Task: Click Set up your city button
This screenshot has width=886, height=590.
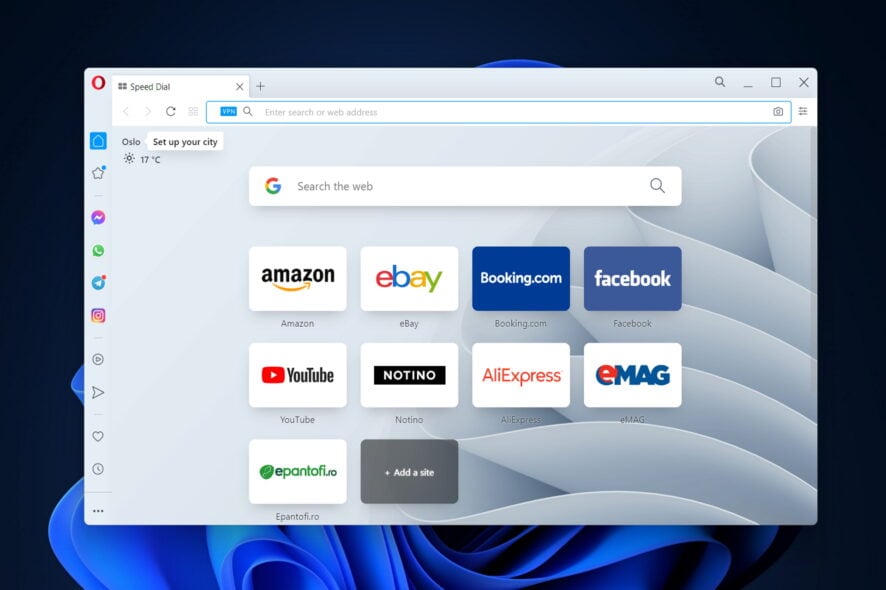Action: coord(185,142)
